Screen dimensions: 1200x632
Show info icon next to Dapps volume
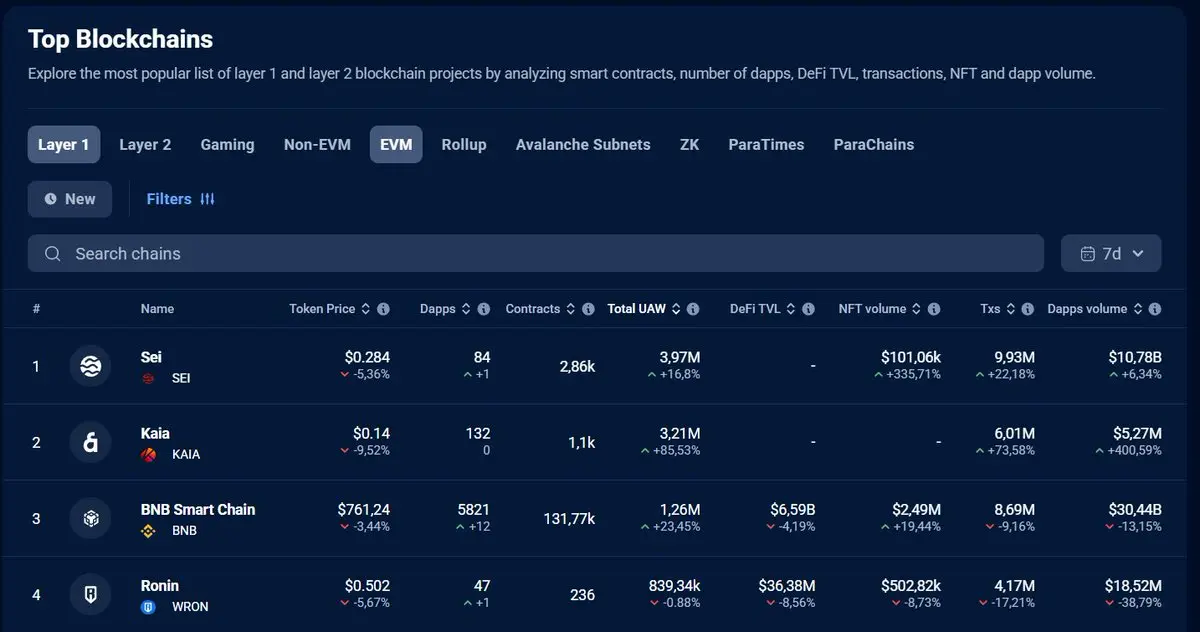1155,309
